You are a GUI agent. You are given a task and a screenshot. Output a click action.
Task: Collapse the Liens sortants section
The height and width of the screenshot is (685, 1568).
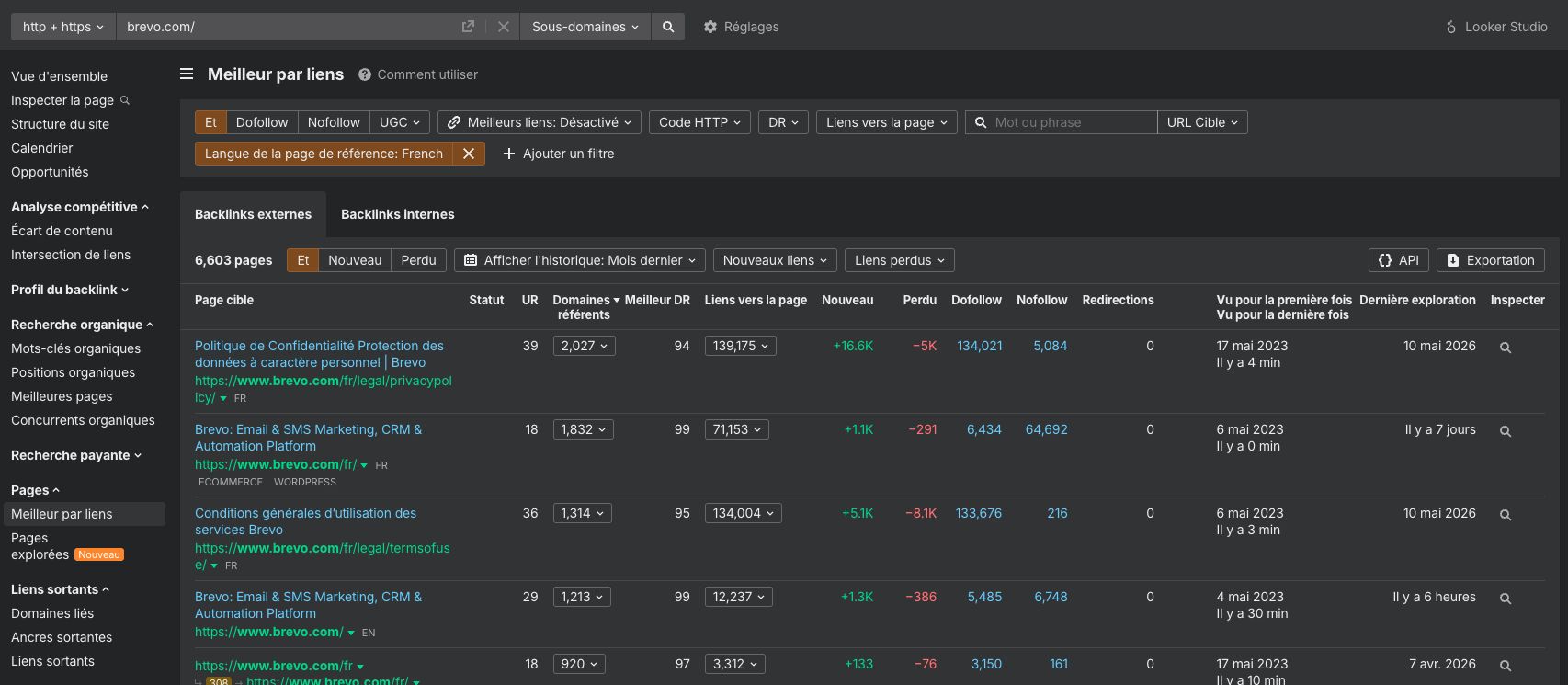pos(60,589)
